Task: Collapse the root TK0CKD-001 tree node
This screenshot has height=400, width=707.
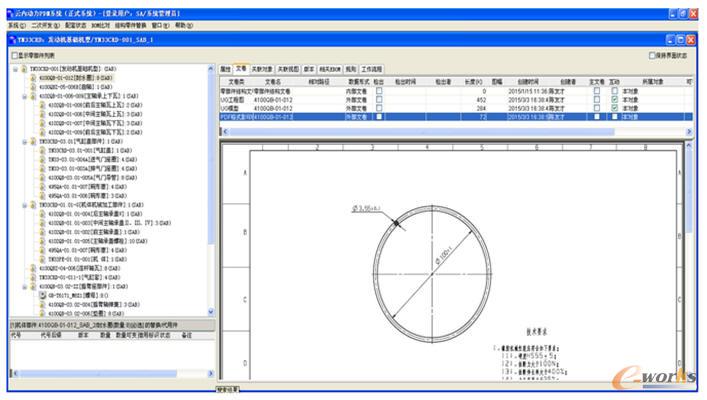Action: tap(14, 69)
